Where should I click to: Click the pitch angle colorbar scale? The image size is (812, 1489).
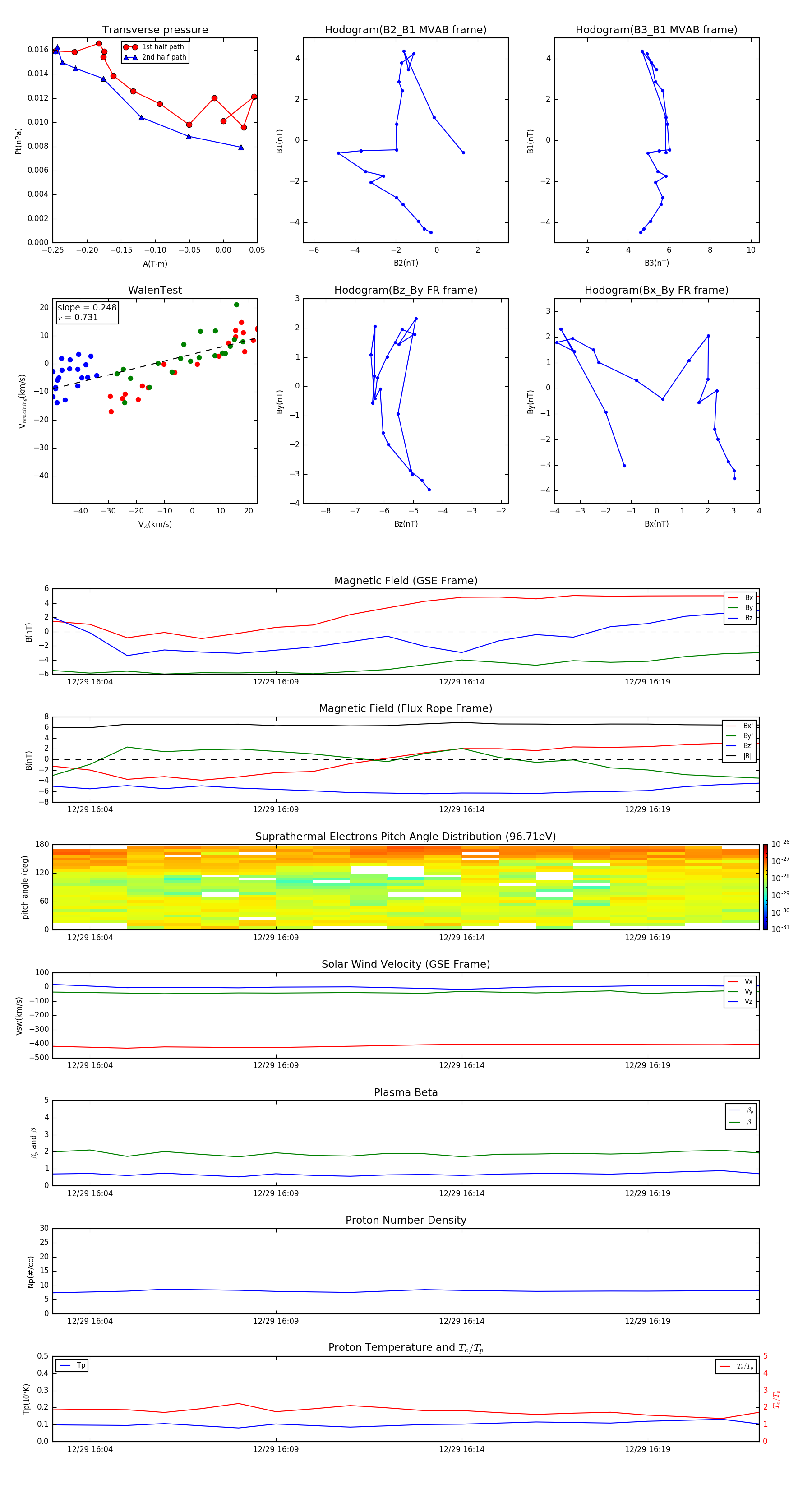tap(765, 887)
